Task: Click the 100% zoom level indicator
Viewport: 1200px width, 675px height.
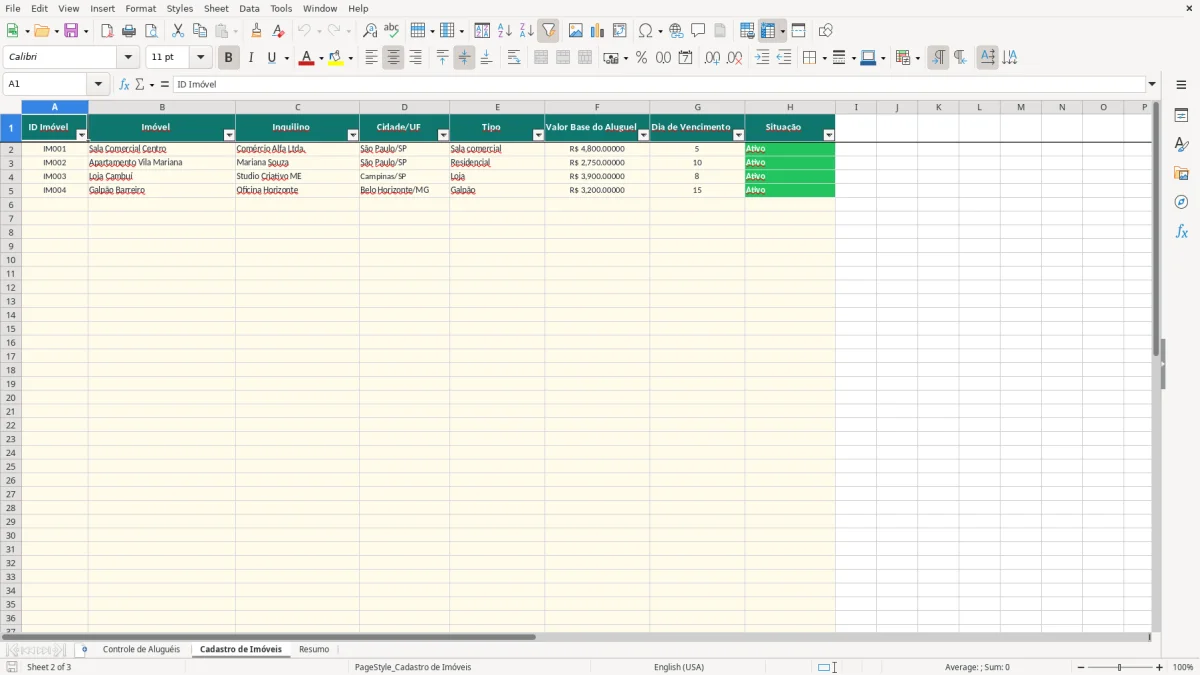Action: (1183, 667)
